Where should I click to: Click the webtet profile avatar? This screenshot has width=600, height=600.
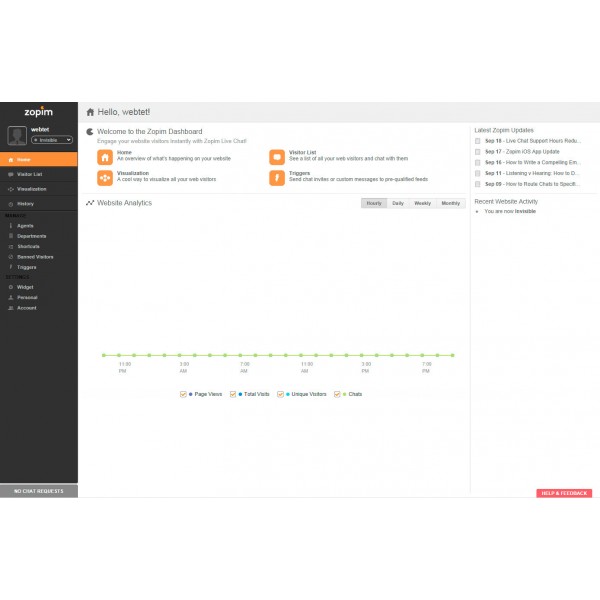pyautogui.click(x=17, y=135)
